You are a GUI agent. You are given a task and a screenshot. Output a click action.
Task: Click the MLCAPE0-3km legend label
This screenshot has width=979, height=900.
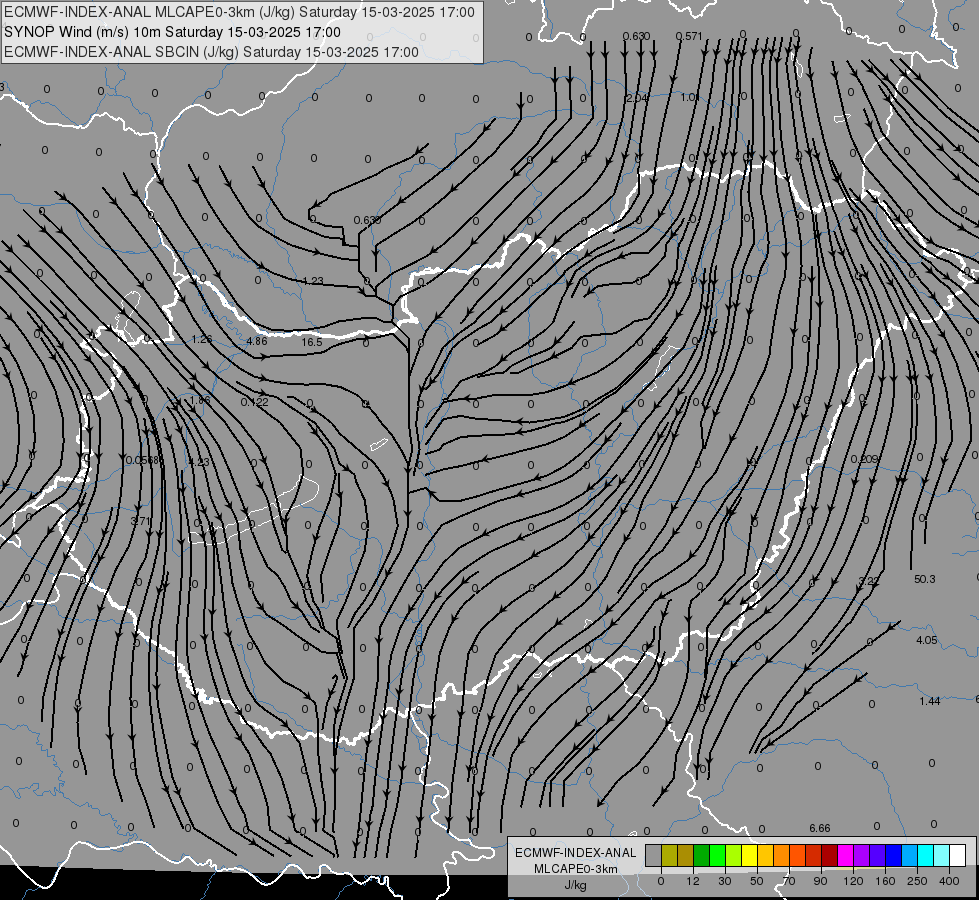575,869
